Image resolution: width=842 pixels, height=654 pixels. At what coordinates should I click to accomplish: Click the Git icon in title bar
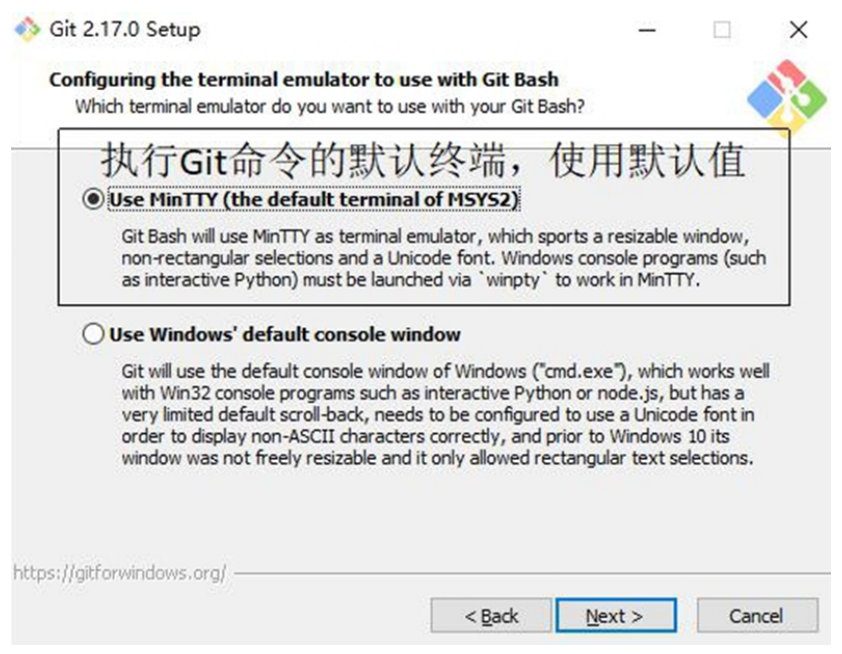pyautogui.click(x=27, y=29)
